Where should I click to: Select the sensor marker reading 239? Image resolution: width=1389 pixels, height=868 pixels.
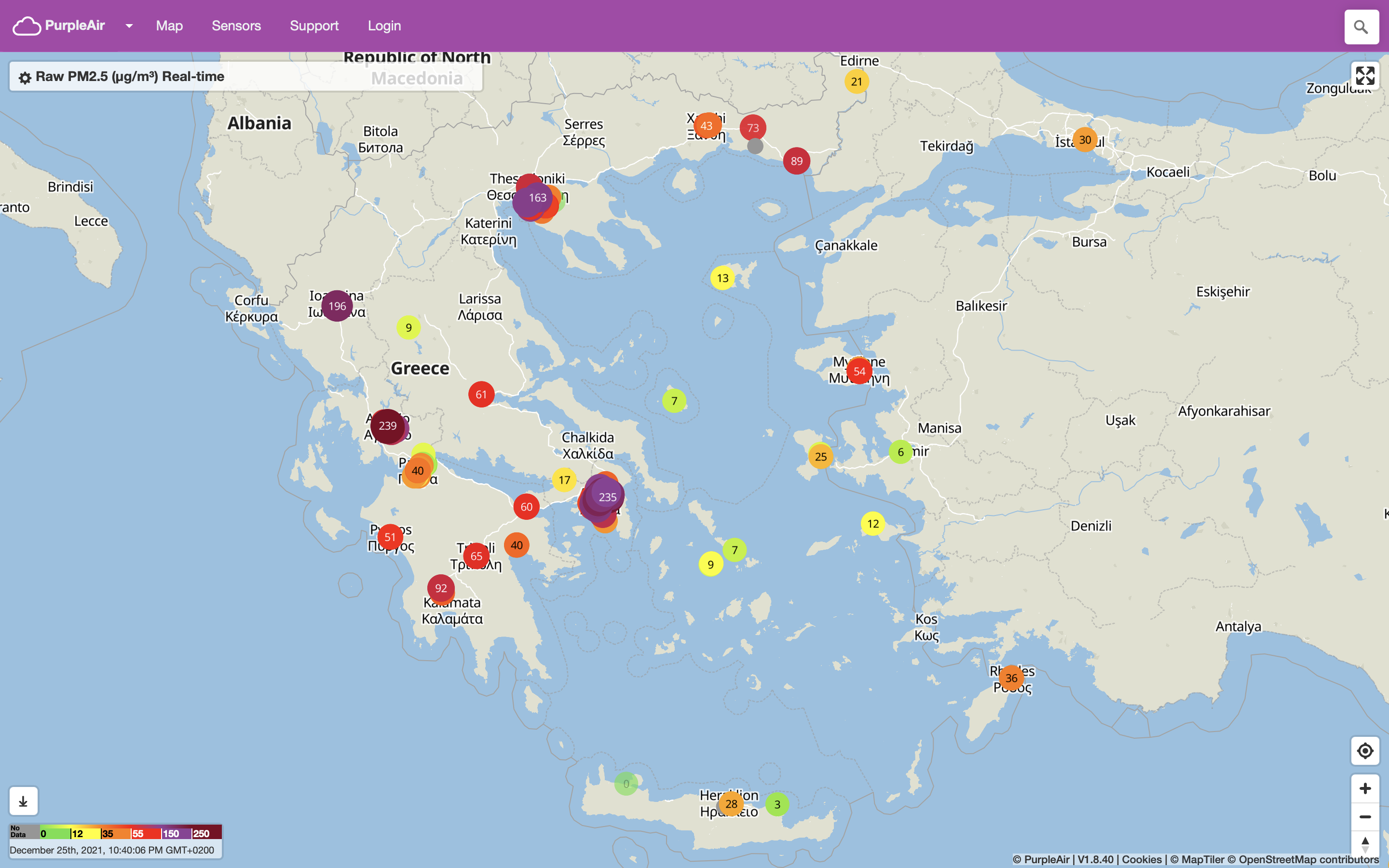click(387, 426)
